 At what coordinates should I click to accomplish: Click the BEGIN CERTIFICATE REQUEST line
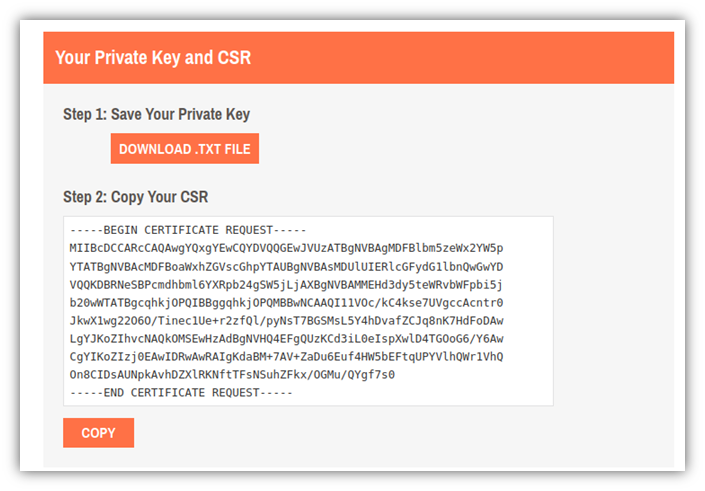pyautogui.click(x=188, y=230)
